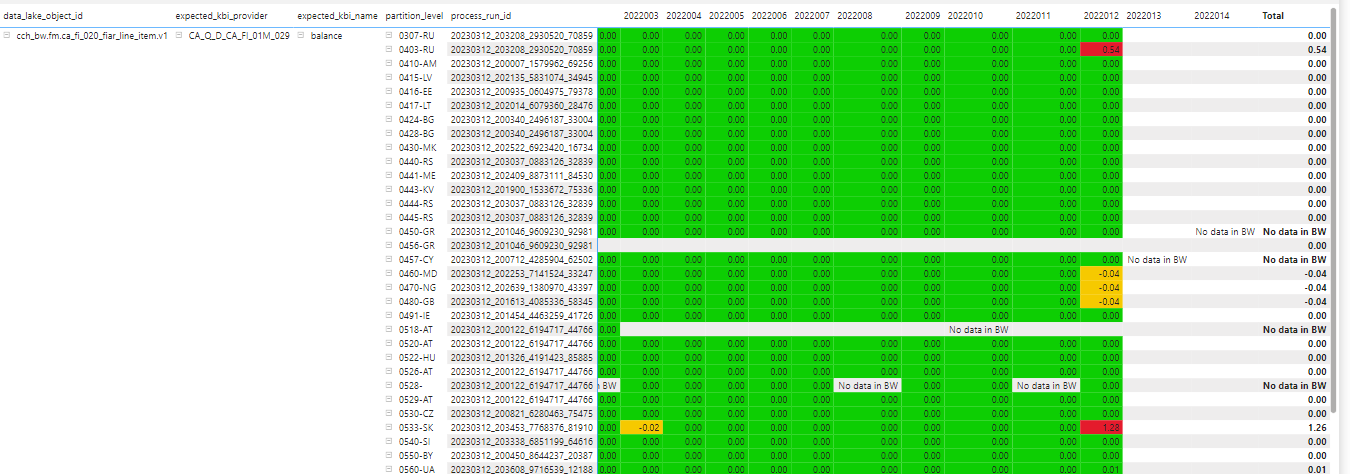Select run id 20230312_202639_1380970_43397

[522, 287]
